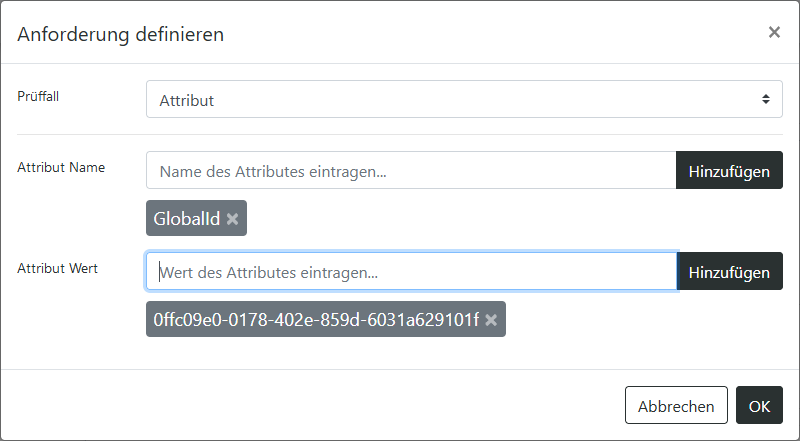Click the Attribut Name label
This screenshot has width=800, height=441.
(61, 167)
